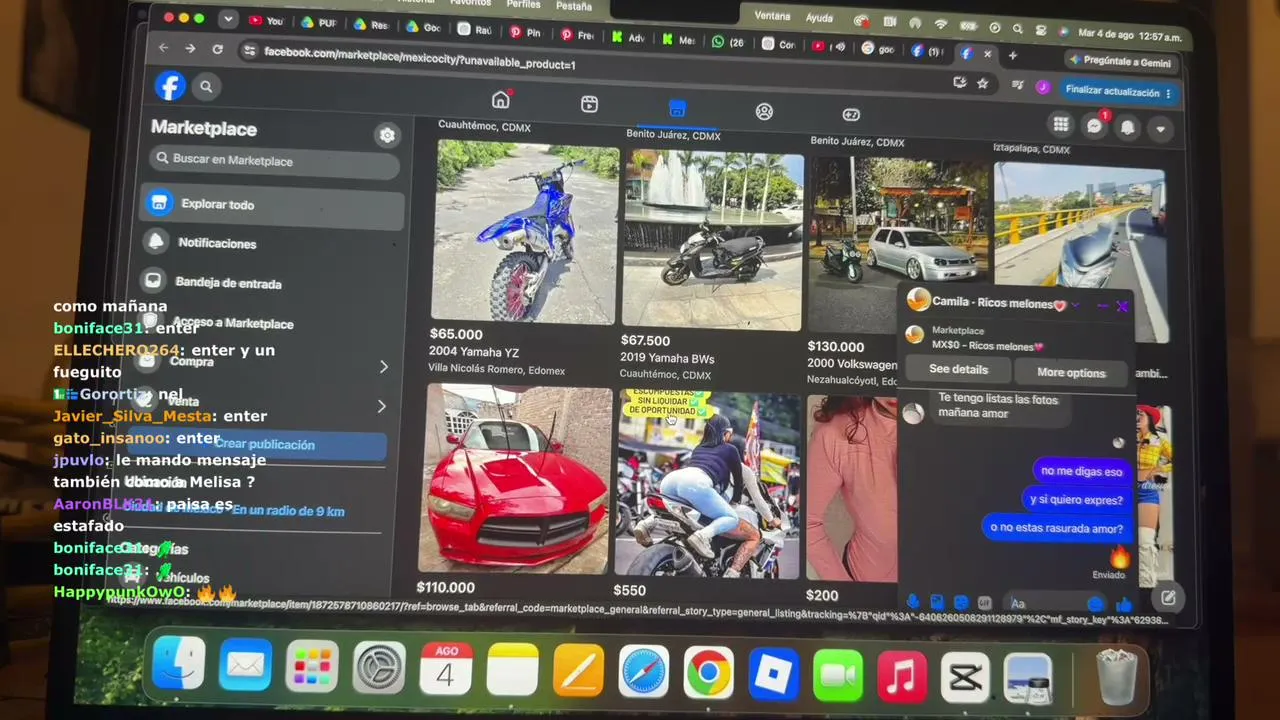The width and height of the screenshot is (1280, 720).
Task: Go back in Chrome history
Action: pos(163,48)
